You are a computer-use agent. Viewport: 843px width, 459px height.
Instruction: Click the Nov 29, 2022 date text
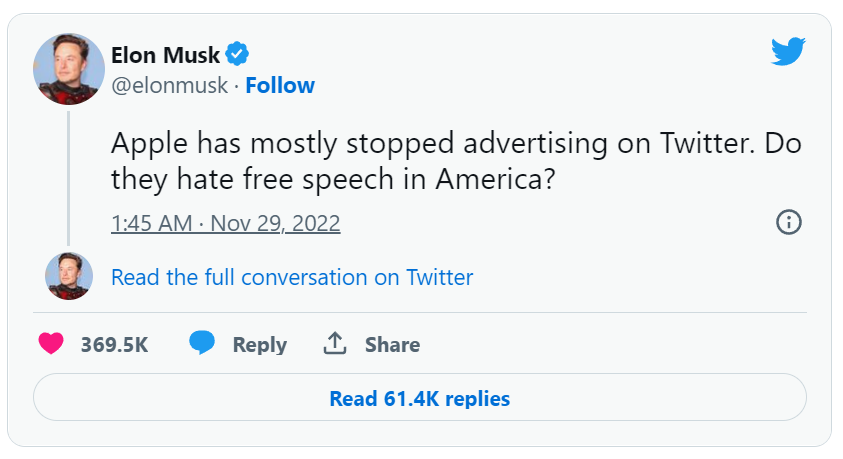(x=279, y=222)
